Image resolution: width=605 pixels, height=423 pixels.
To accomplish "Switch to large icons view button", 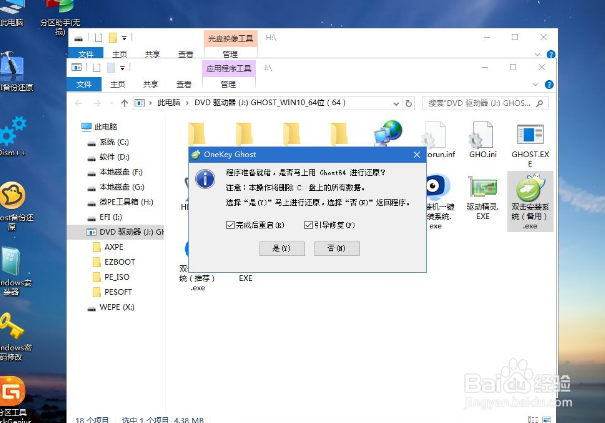I will click(547, 420).
